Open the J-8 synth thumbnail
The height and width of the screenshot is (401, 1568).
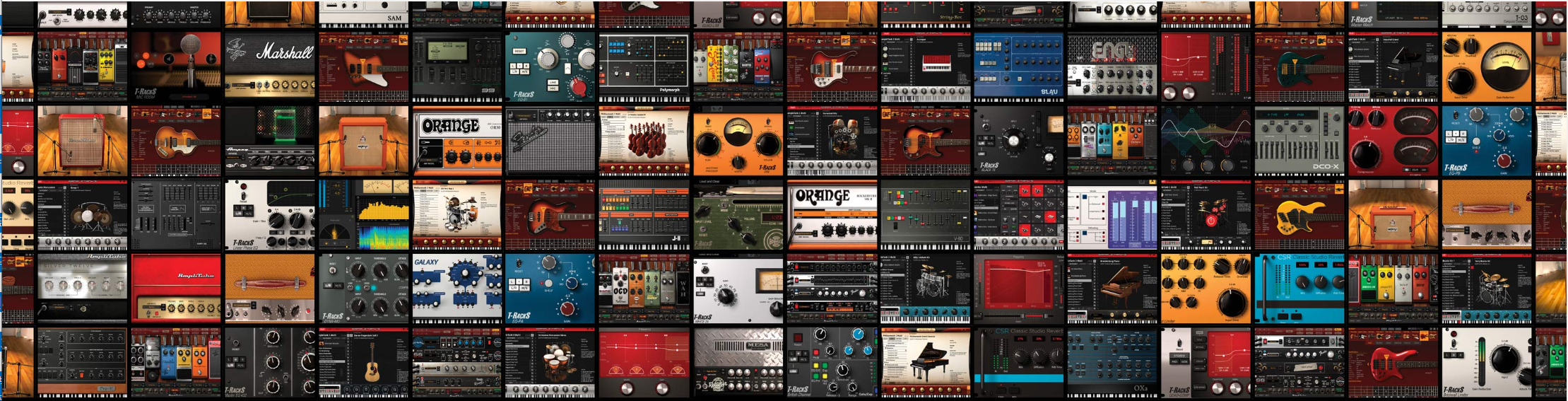[x=644, y=215]
